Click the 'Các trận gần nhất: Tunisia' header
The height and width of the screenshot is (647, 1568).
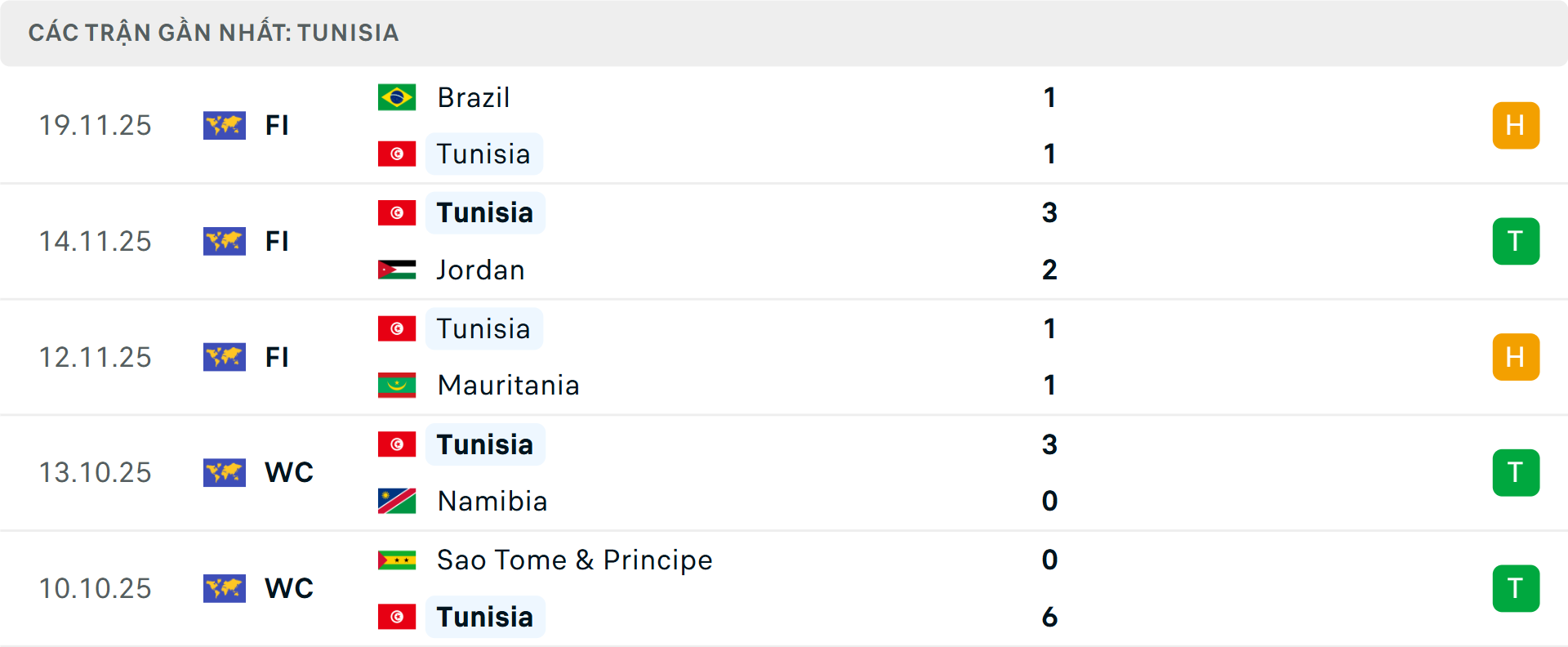pos(213,33)
